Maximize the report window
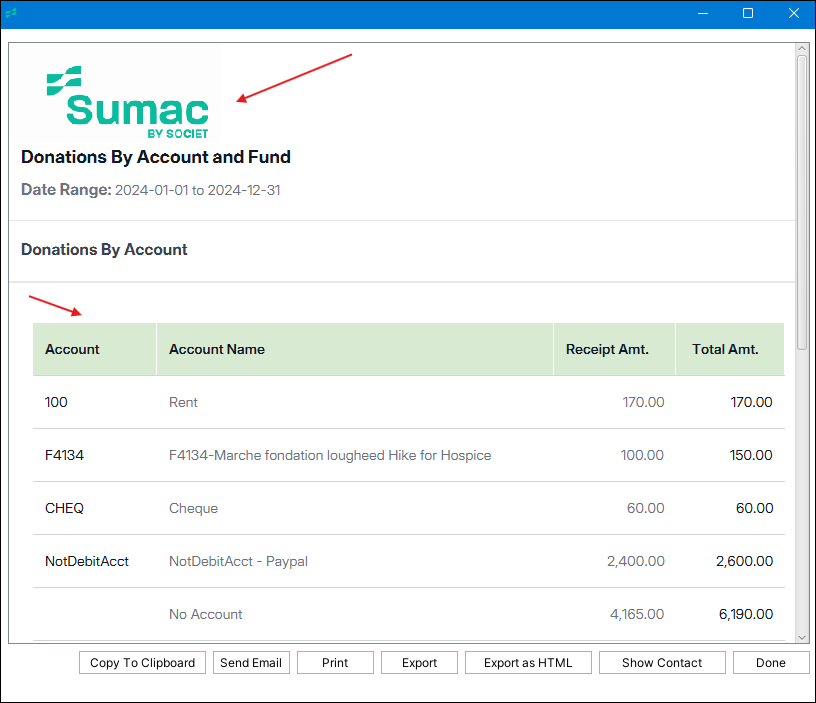This screenshot has width=816, height=703. point(748,14)
